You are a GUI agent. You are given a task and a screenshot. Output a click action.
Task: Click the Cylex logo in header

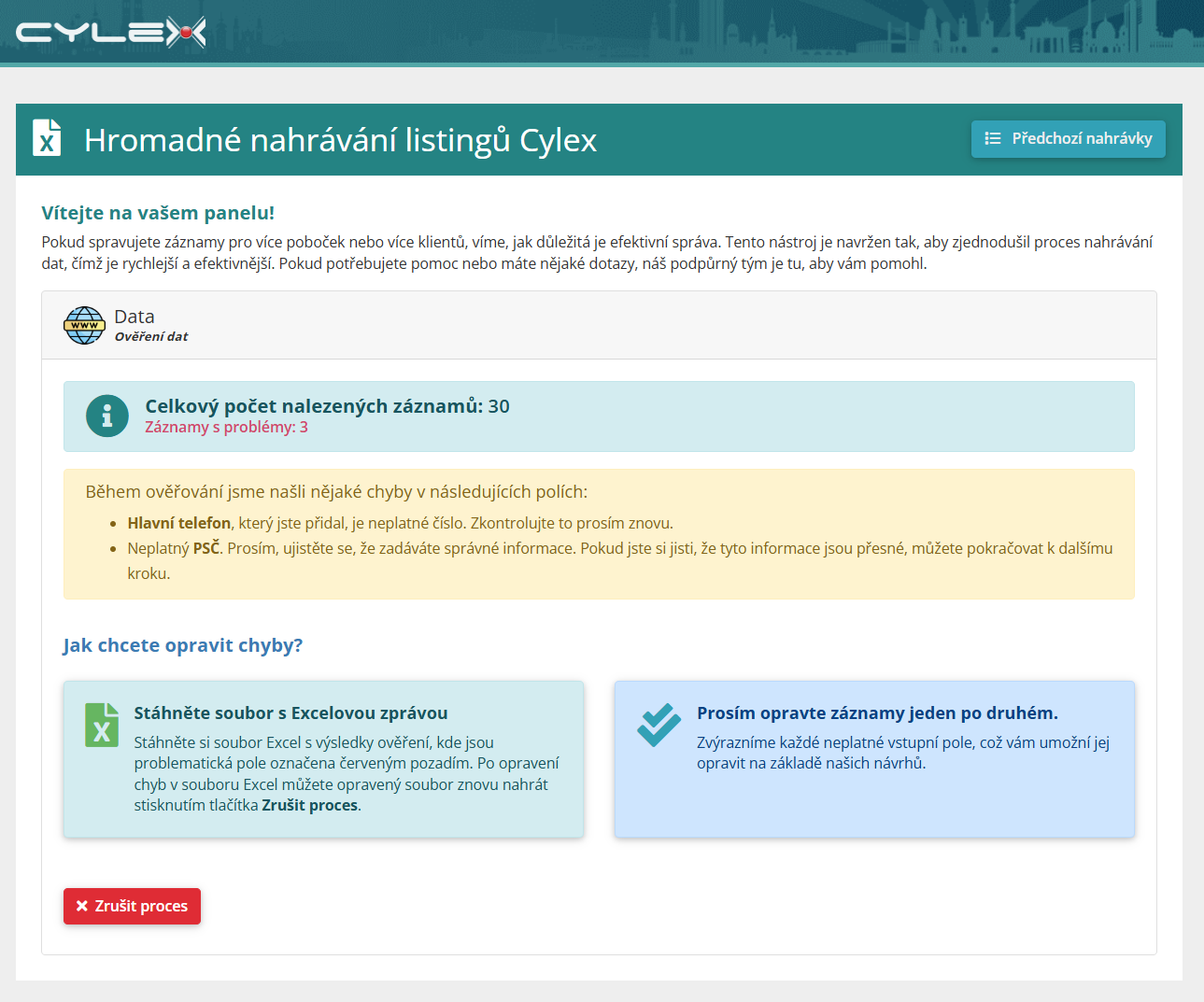[110, 33]
